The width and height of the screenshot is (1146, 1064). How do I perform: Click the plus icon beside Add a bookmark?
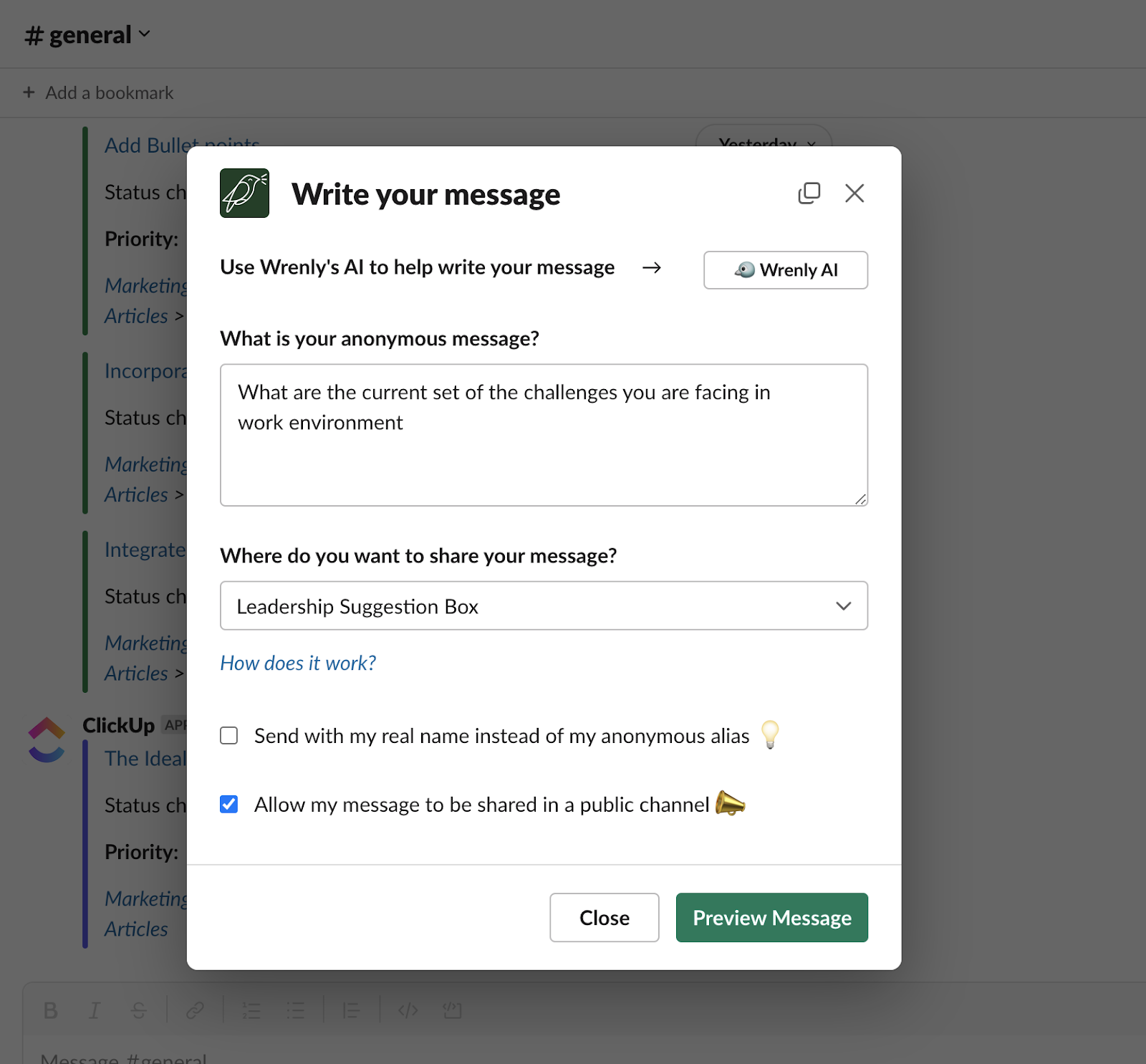pos(29,92)
